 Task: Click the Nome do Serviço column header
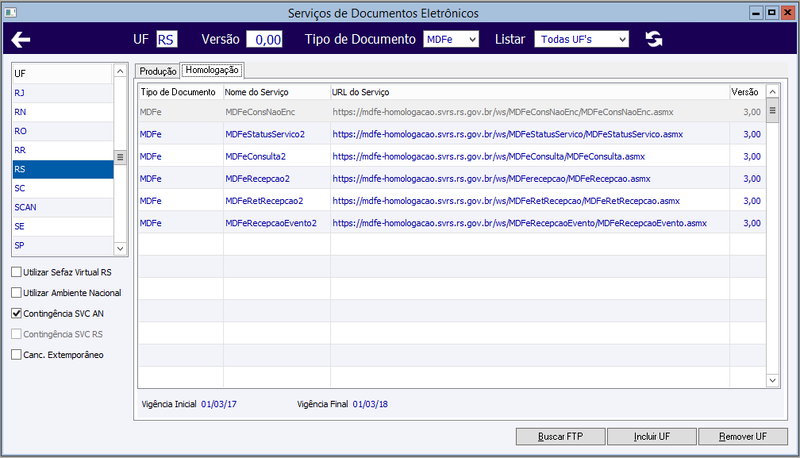click(277, 92)
